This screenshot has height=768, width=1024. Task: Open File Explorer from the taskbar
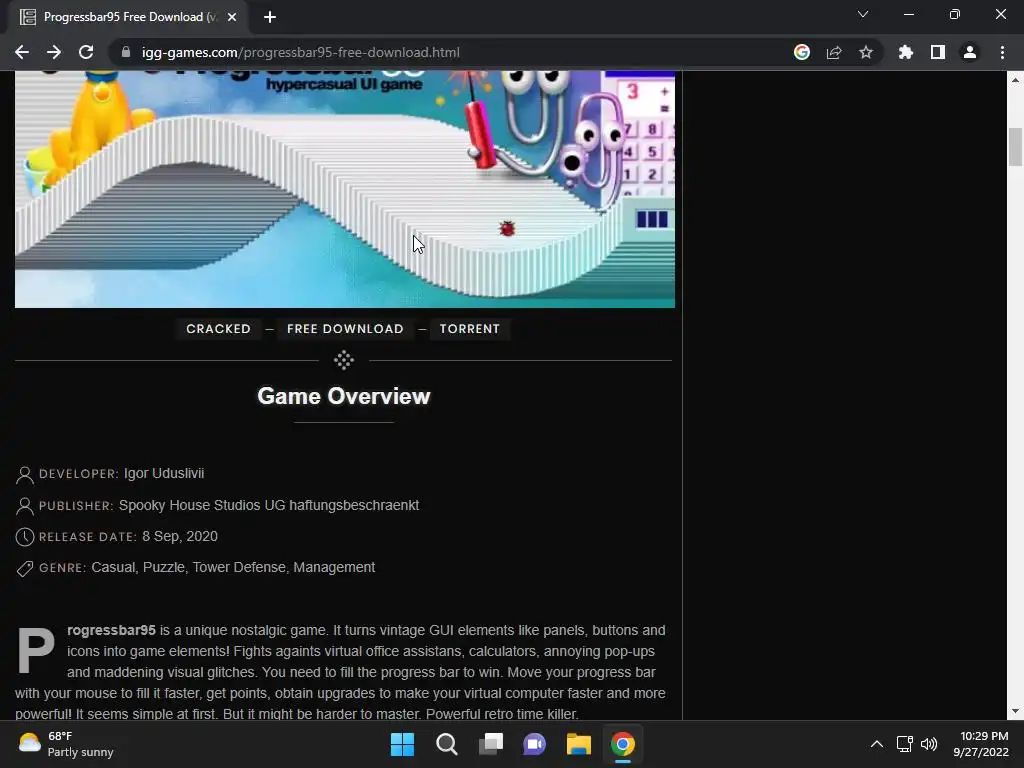click(579, 744)
